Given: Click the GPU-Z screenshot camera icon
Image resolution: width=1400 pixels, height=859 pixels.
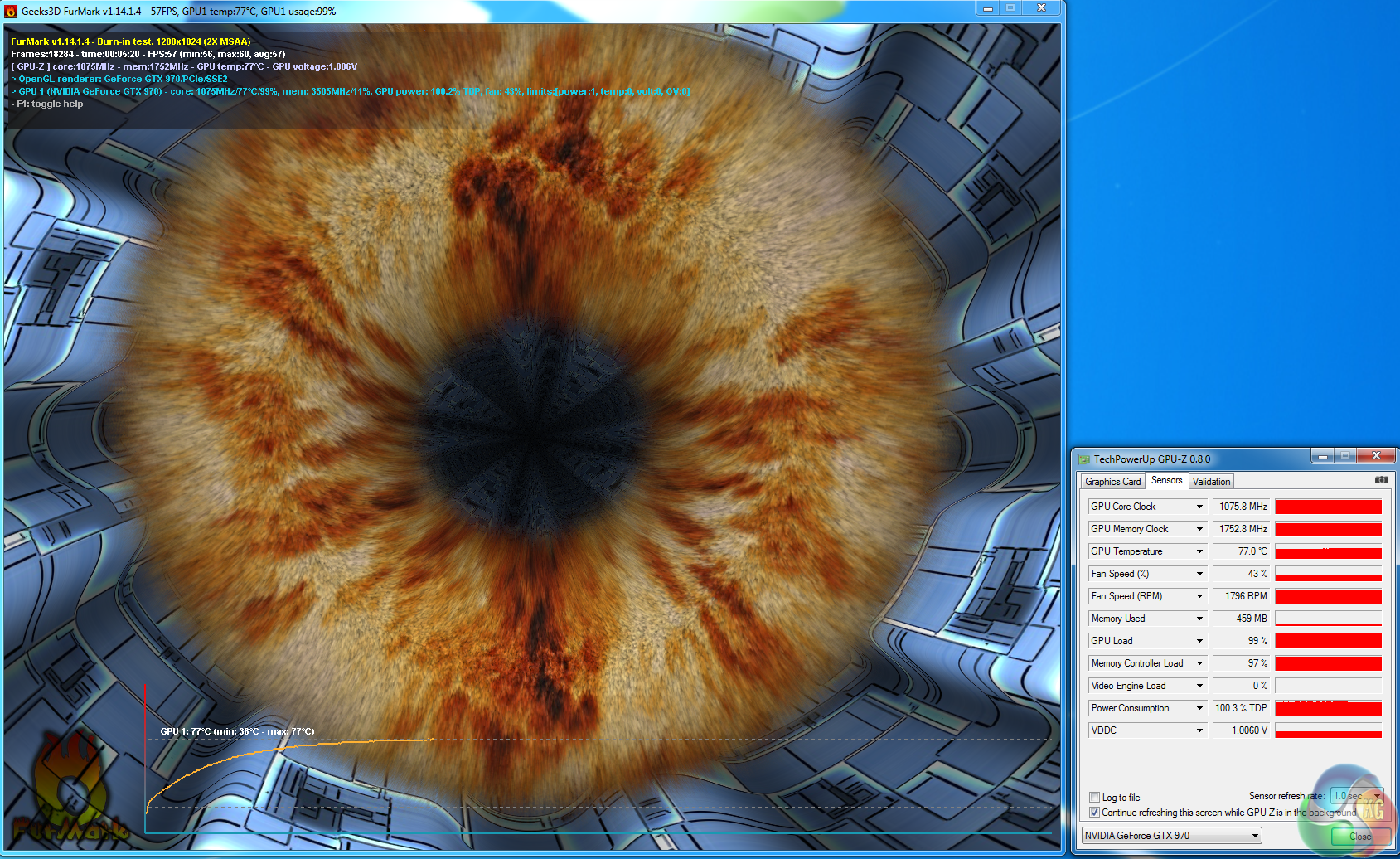Looking at the screenshot, I should click(1381, 480).
